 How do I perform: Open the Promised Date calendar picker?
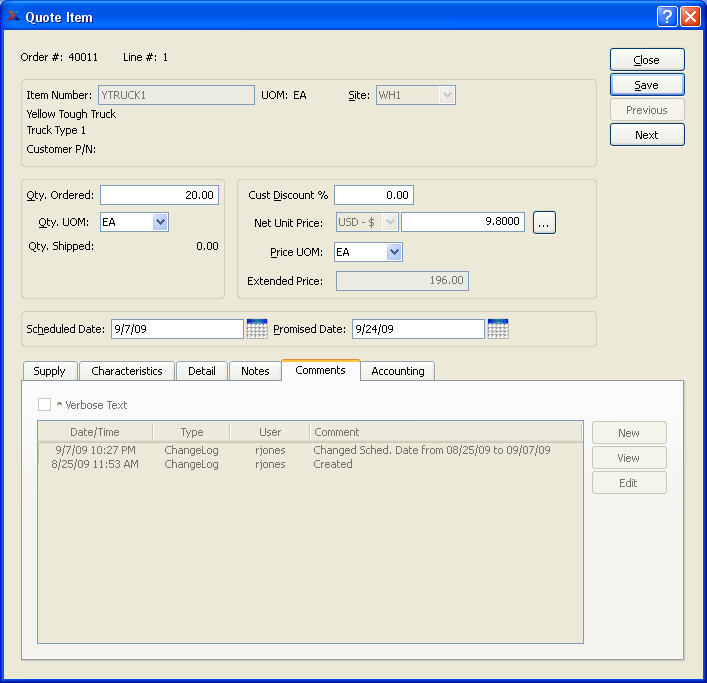(x=498, y=329)
